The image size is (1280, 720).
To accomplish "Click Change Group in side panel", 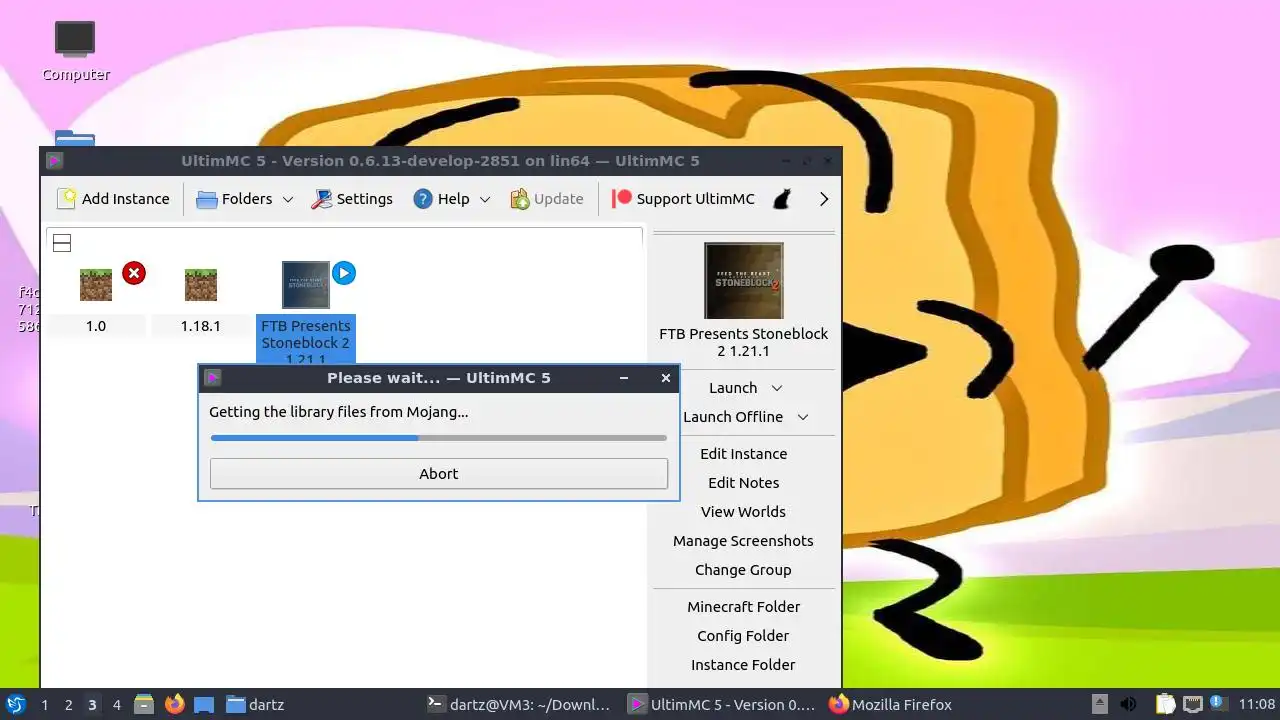I will (x=743, y=570).
